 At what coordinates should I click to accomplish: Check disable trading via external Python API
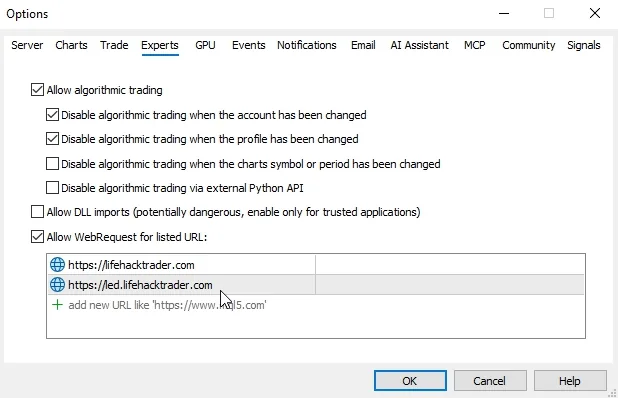point(52,188)
